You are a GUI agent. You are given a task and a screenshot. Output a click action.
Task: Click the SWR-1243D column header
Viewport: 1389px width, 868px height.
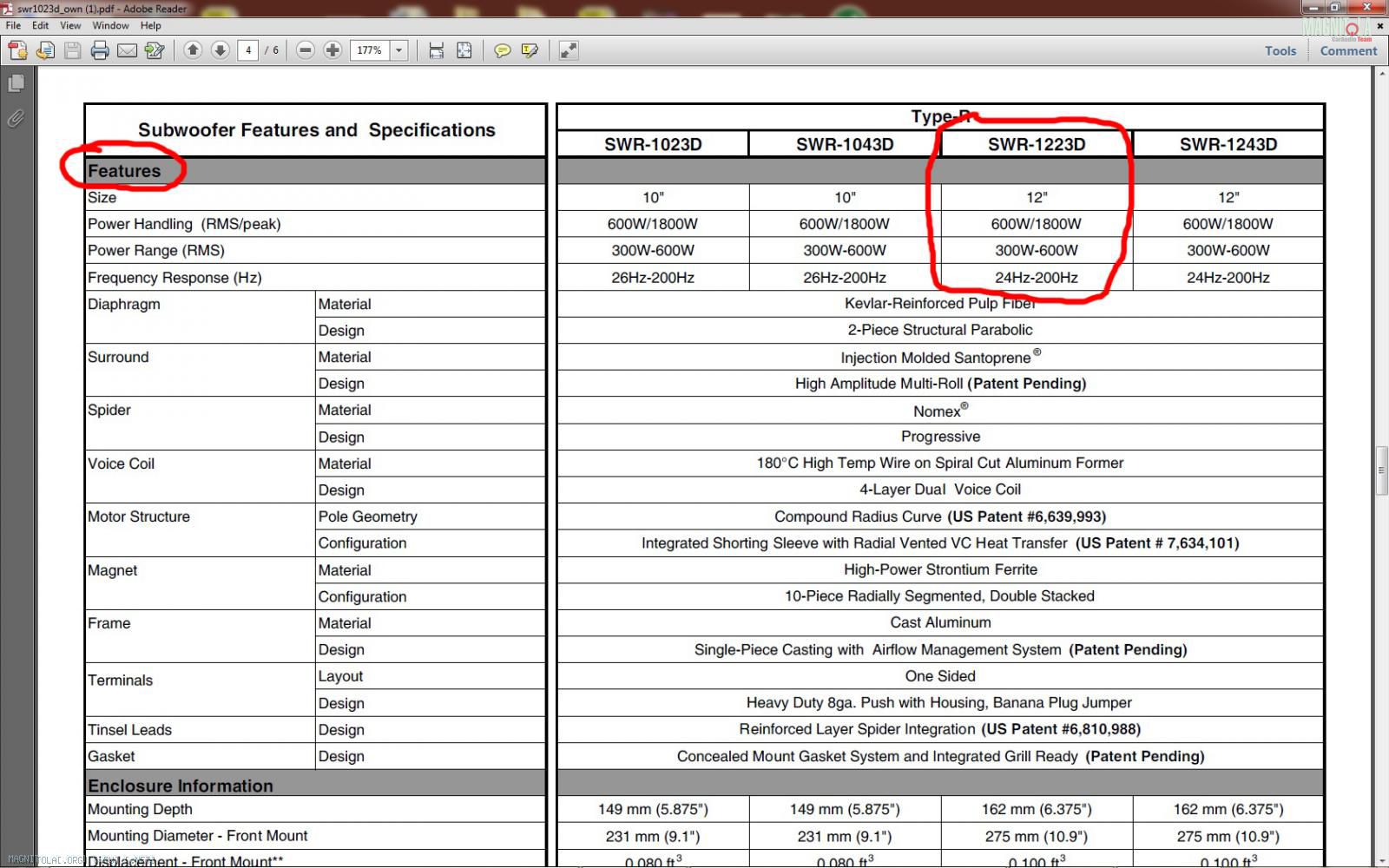(x=1228, y=144)
